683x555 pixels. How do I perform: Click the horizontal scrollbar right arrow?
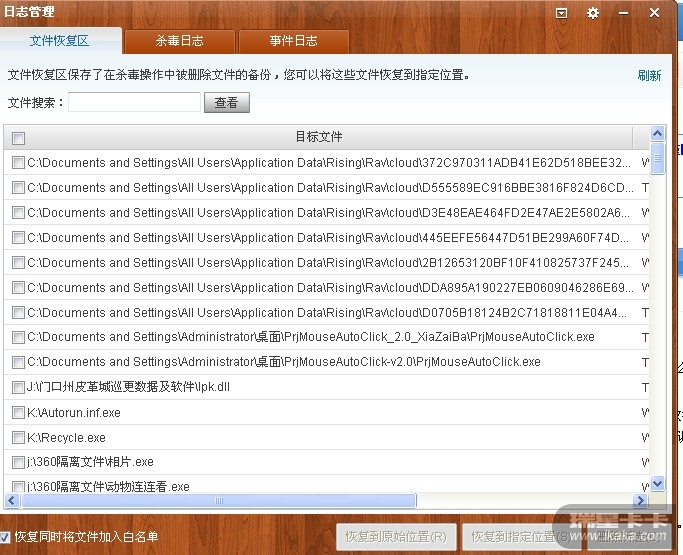(x=640, y=501)
